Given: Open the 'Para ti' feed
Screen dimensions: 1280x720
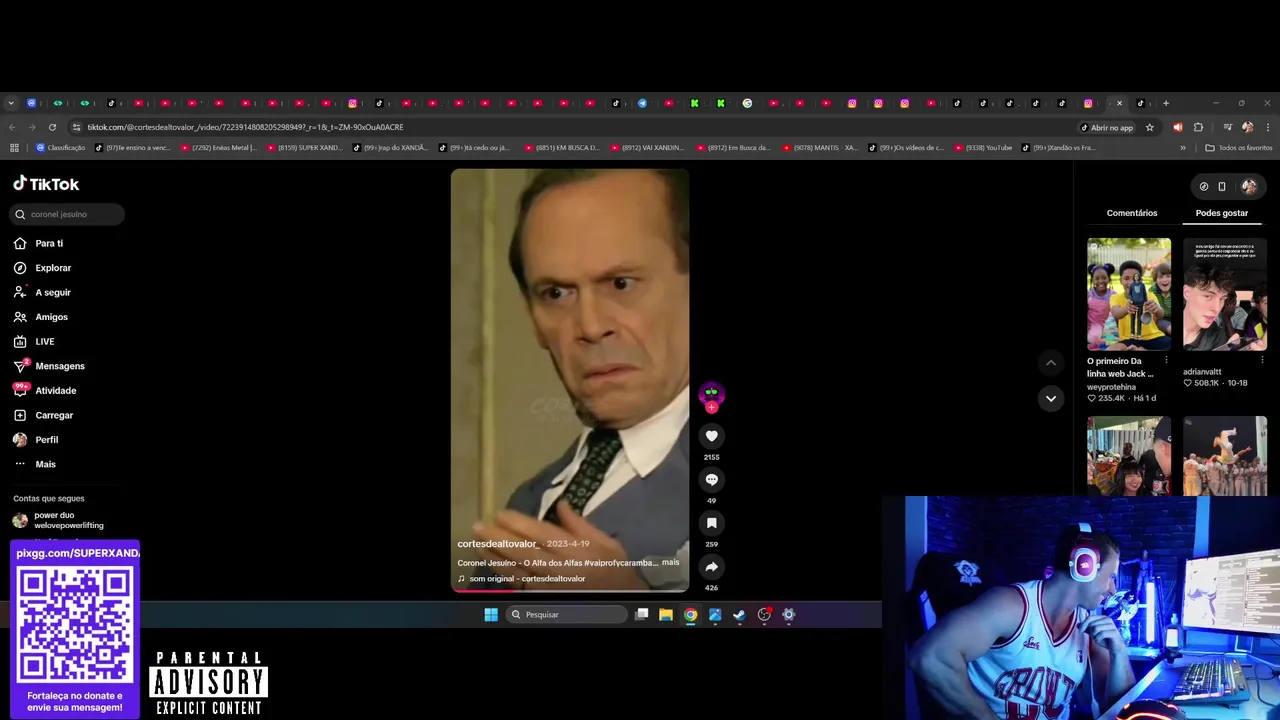Looking at the screenshot, I should (38, 243).
